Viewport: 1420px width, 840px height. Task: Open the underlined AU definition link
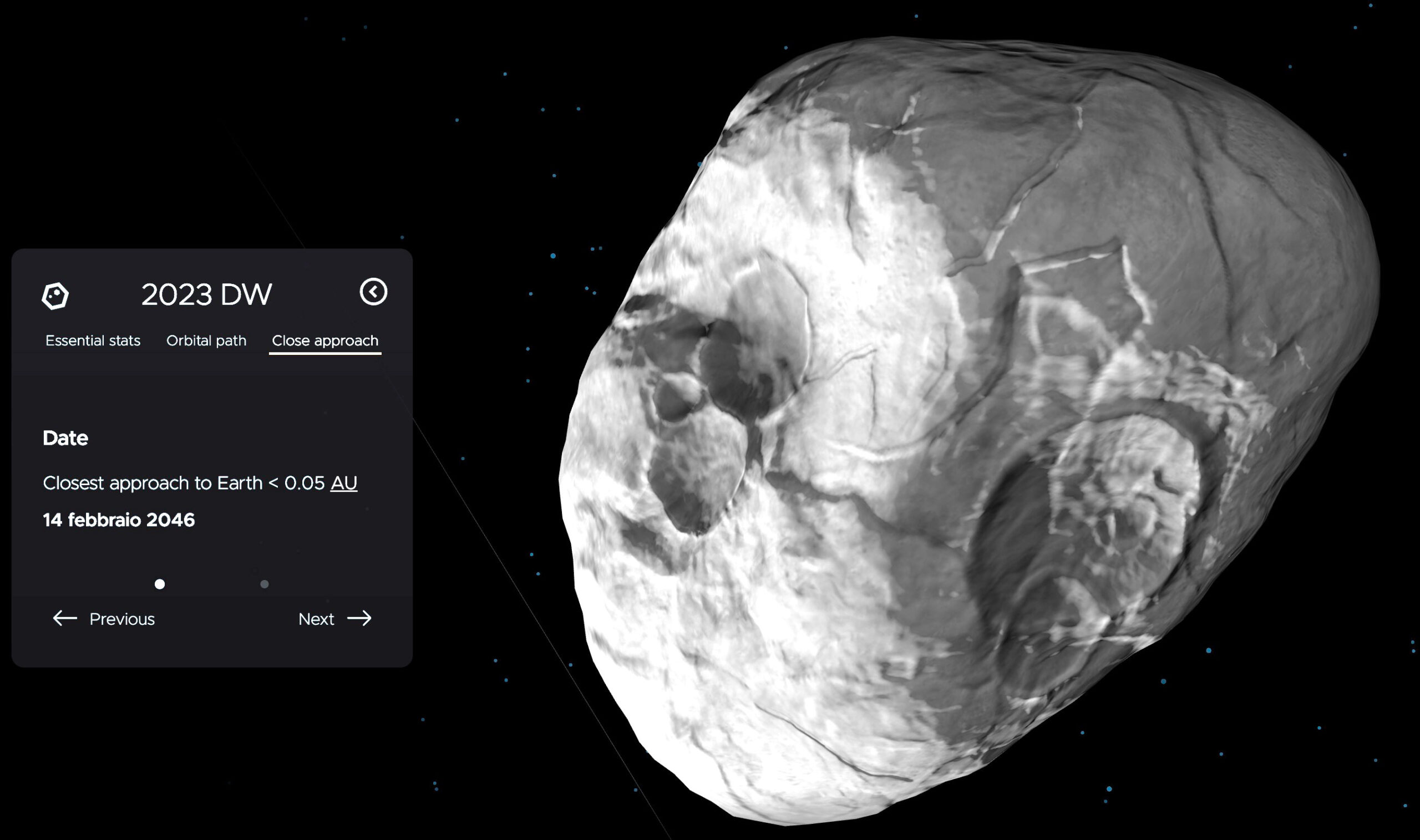[344, 483]
